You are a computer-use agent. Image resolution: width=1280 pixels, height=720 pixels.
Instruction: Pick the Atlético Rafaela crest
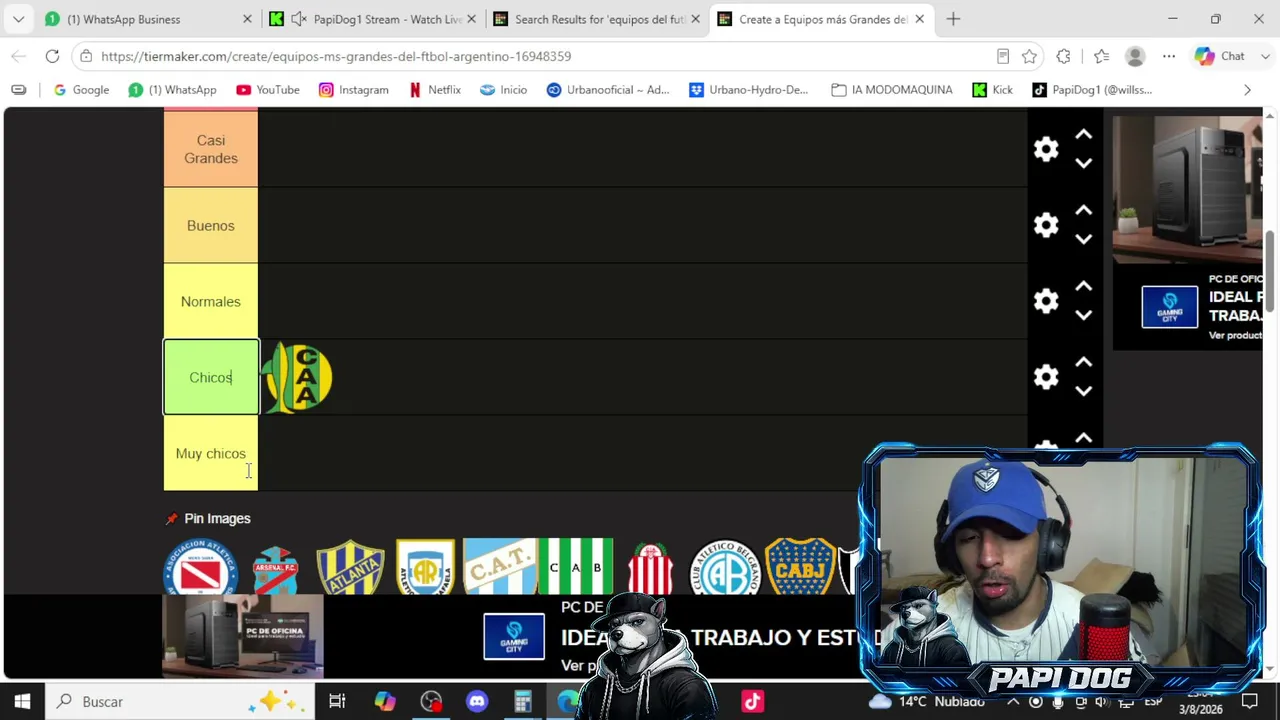pos(425,567)
